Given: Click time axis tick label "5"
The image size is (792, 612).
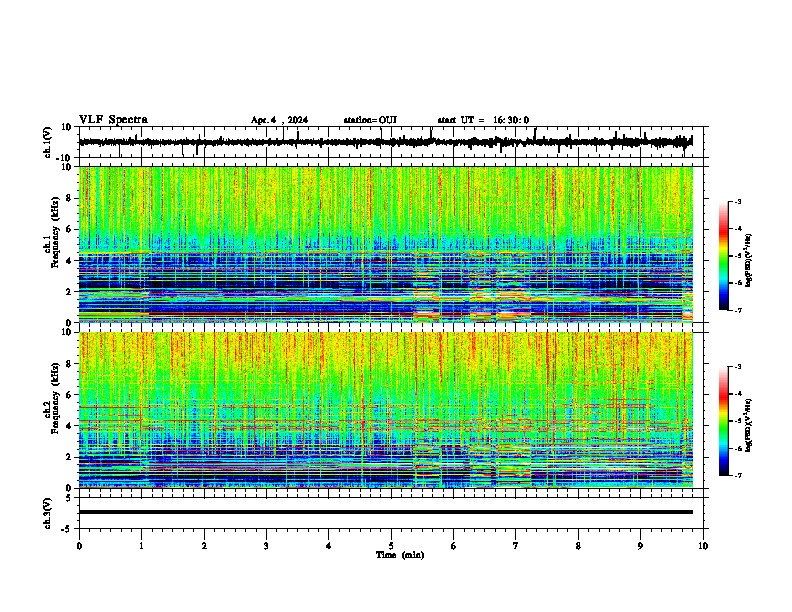Looking at the screenshot, I should pos(391,546).
